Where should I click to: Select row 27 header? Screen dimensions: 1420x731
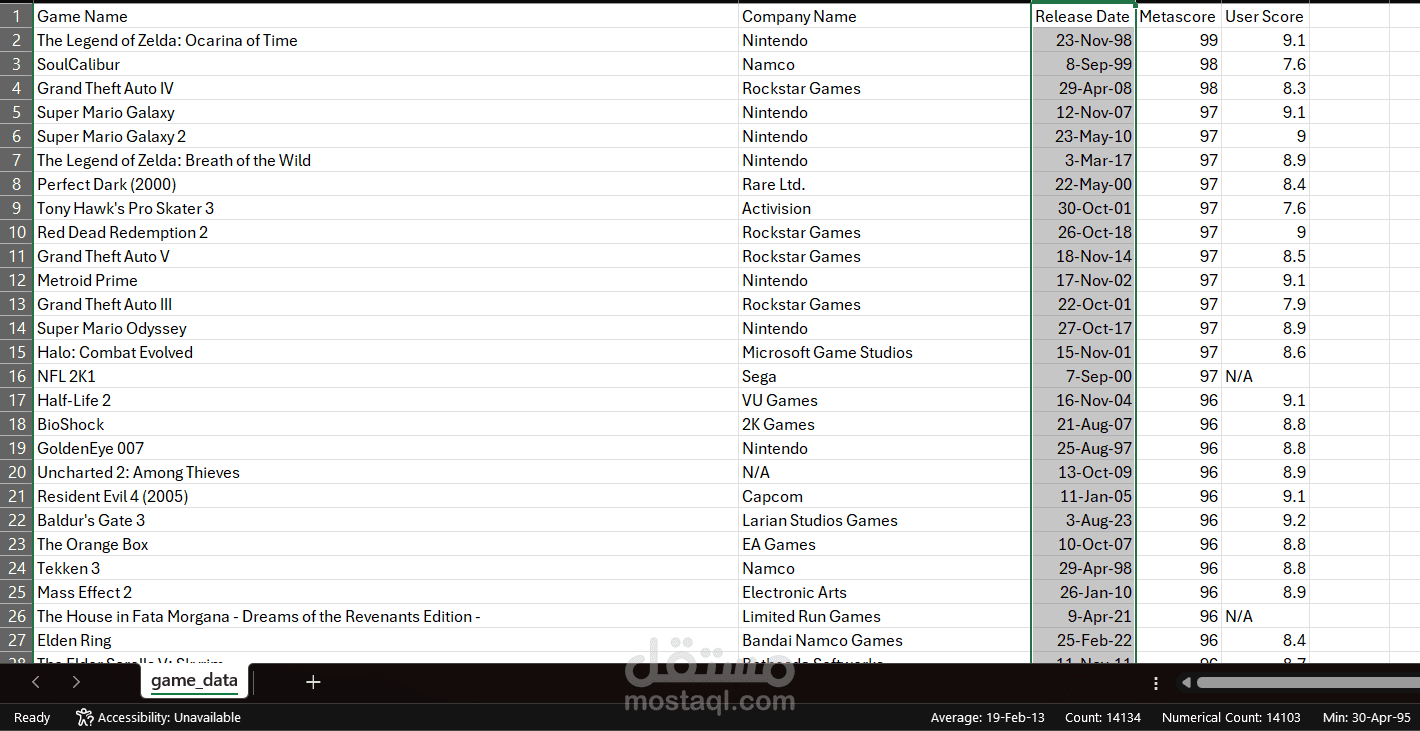17,640
